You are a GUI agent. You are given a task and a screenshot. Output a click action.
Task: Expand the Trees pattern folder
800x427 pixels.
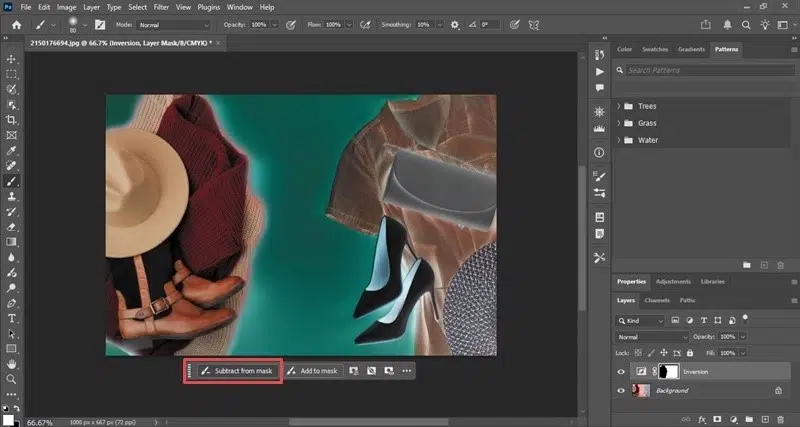tap(618, 106)
